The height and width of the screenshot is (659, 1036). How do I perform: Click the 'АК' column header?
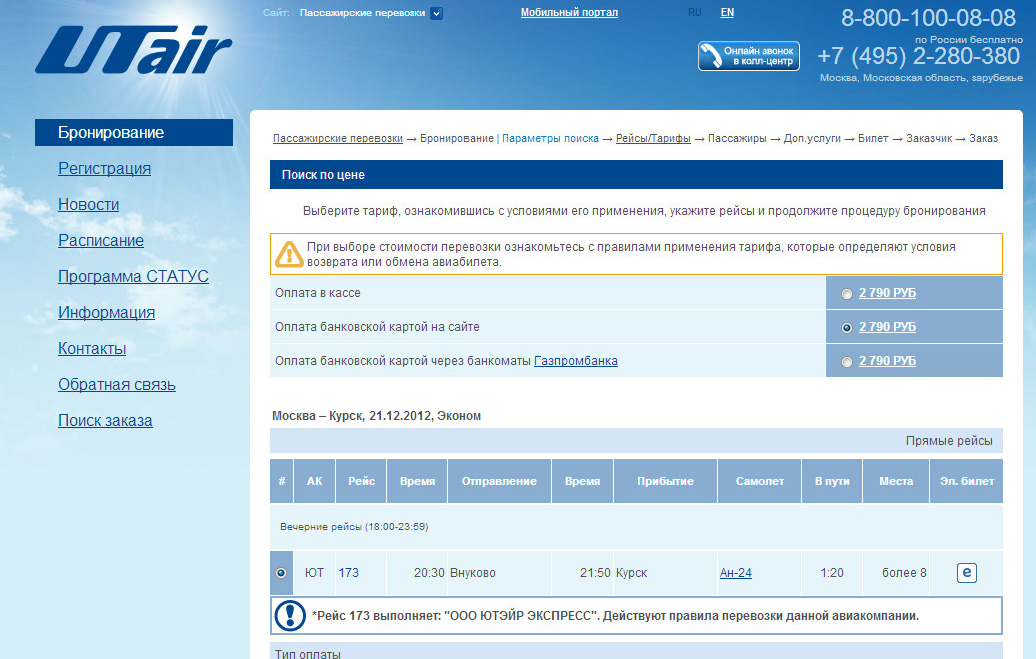click(x=314, y=481)
